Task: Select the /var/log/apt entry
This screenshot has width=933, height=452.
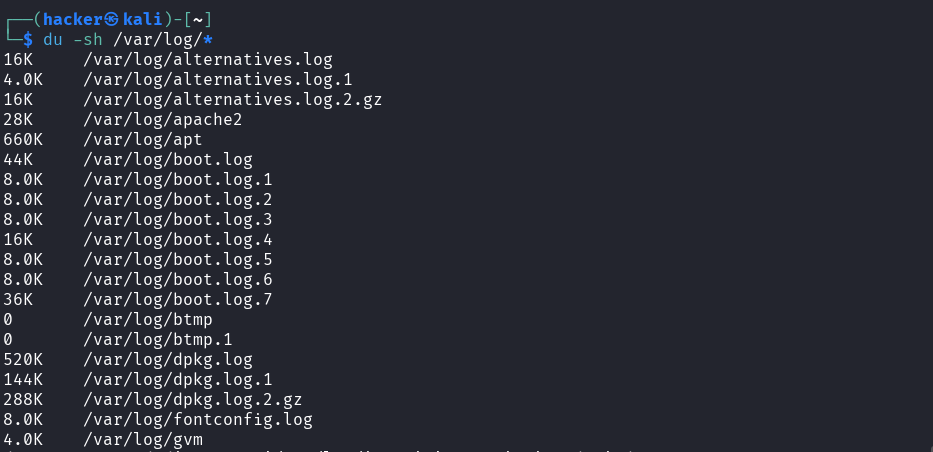Action: pyautogui.click(x=143, y=140)
